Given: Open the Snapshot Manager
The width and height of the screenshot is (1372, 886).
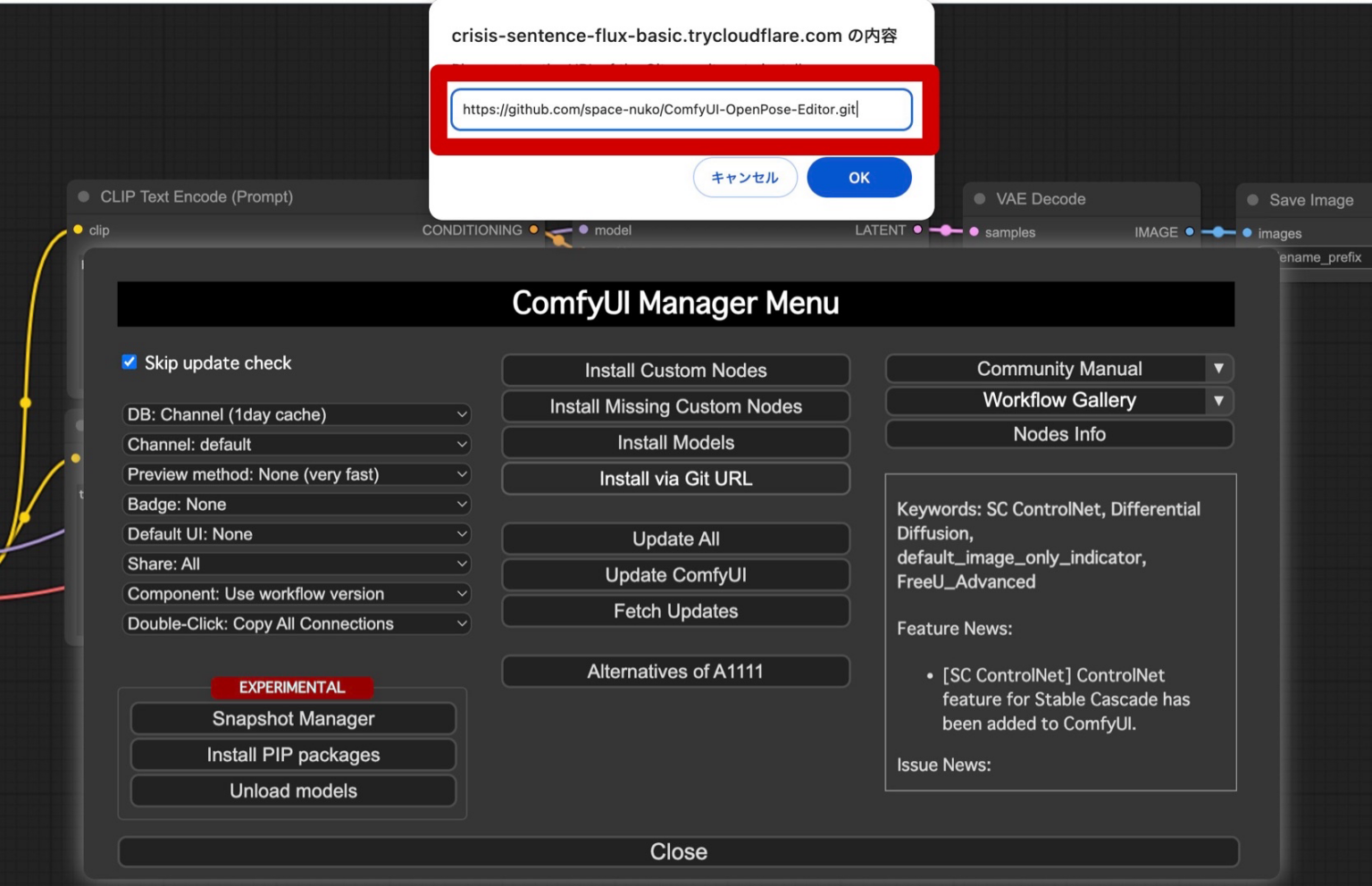Looking at the screenshot, I should coord(292,718).
